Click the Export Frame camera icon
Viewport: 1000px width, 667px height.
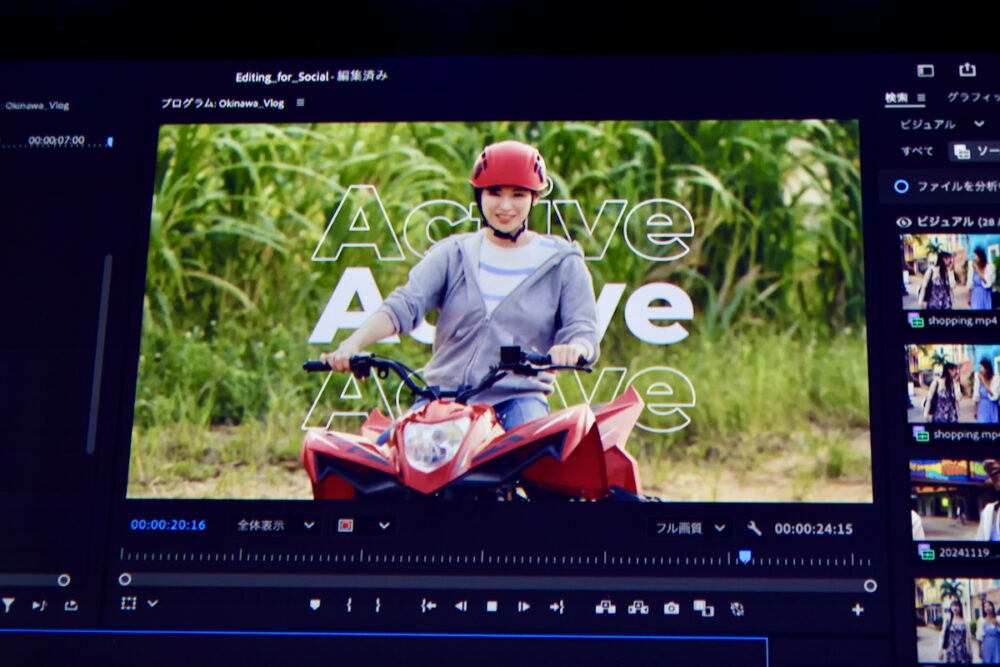tap(671, 607)
